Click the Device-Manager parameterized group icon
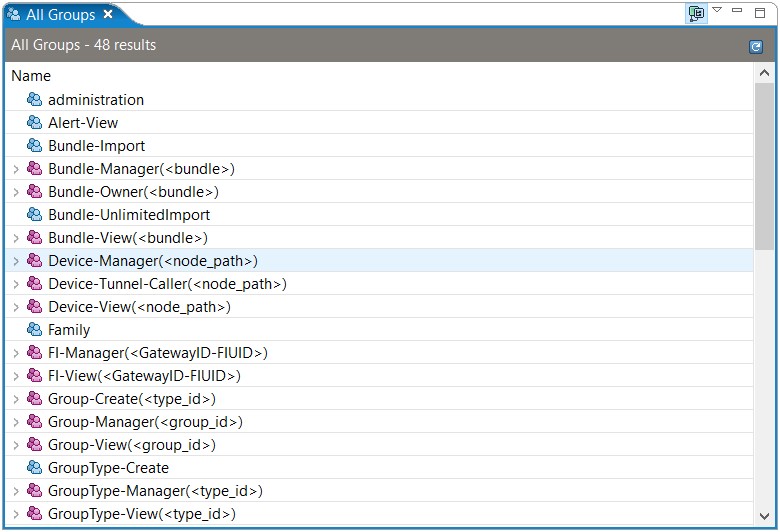780x532 pixels. (34, 260)
